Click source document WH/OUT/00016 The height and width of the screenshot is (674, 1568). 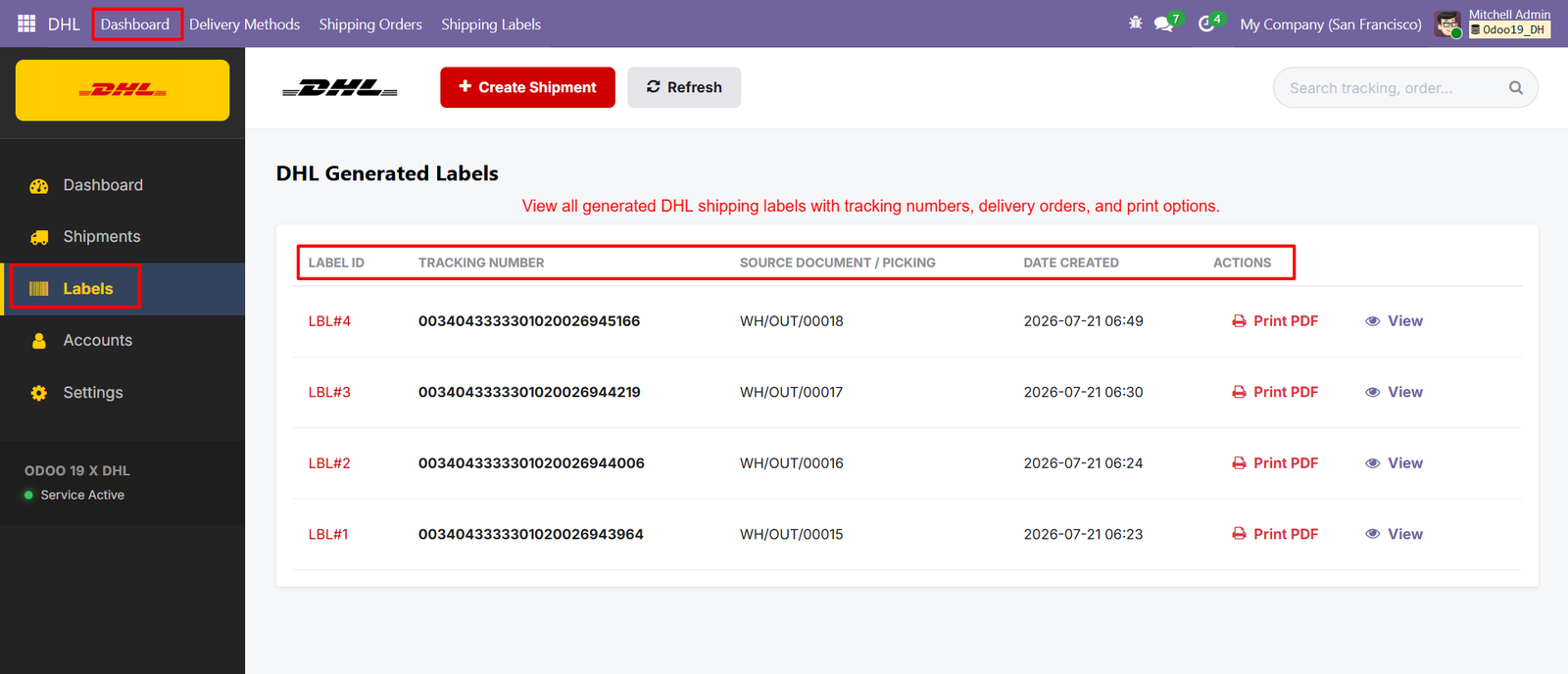[x=792, y=463]
